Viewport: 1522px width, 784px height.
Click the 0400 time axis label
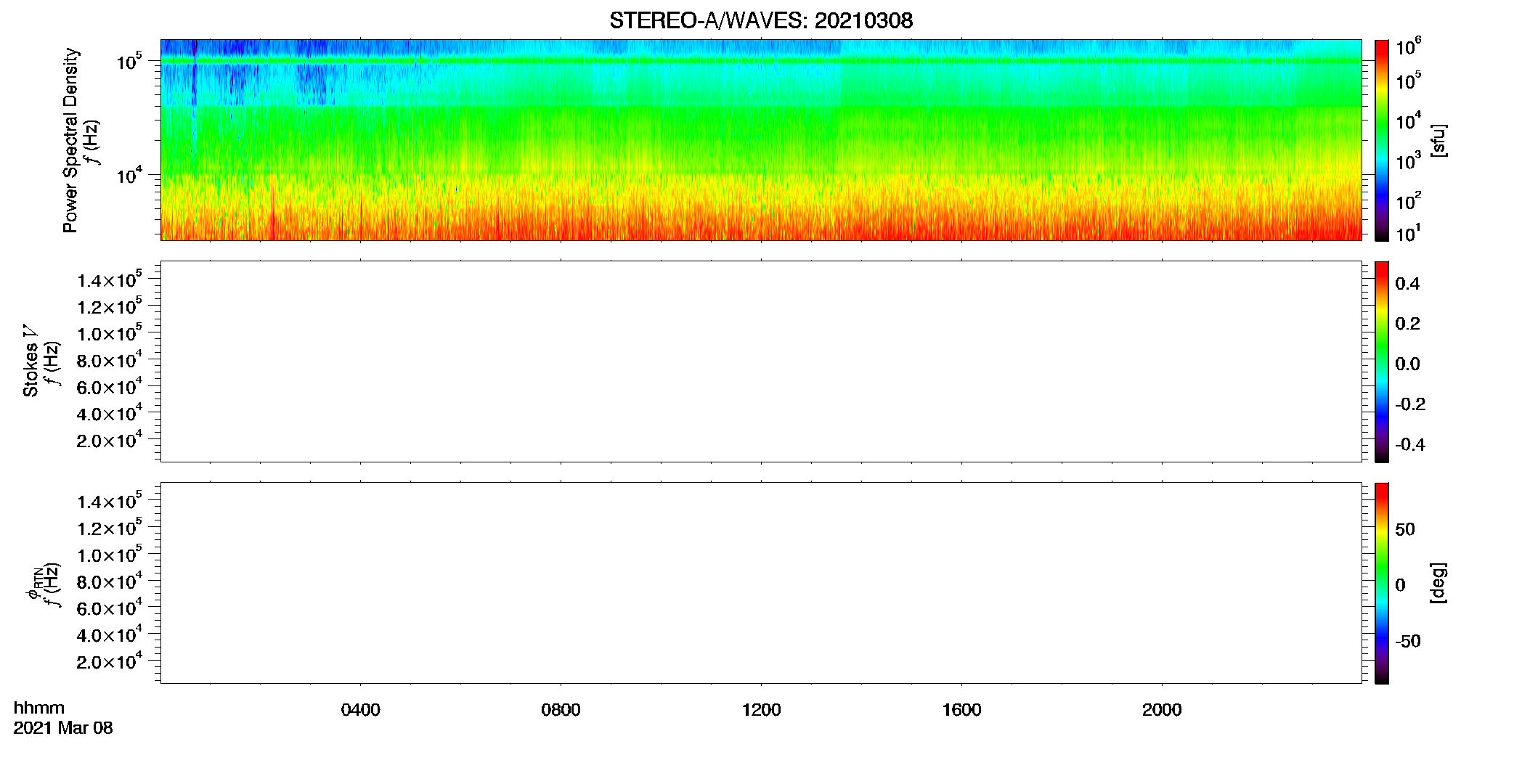(x=361, y=710)
